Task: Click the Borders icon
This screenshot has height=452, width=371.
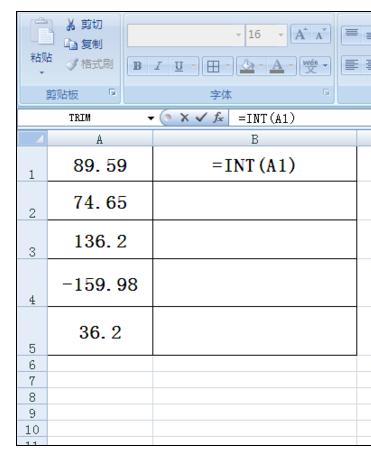Action: tap(213, 66)
